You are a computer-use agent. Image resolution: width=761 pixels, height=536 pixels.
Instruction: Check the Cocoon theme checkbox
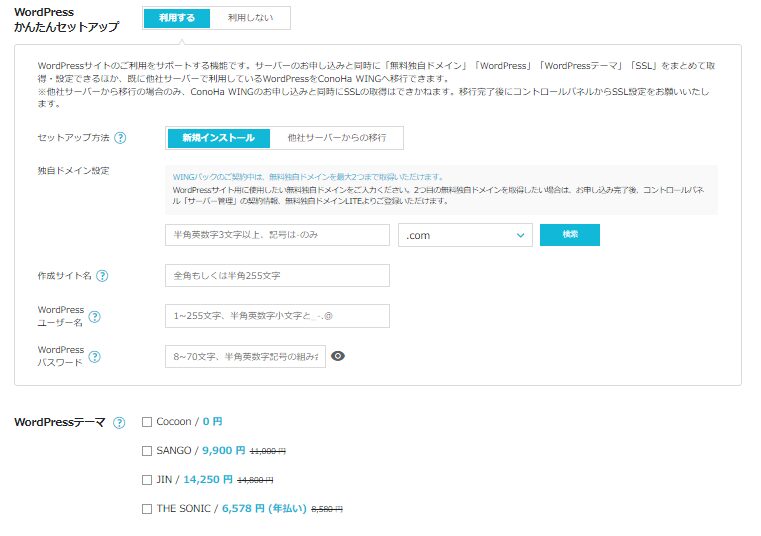147,422
